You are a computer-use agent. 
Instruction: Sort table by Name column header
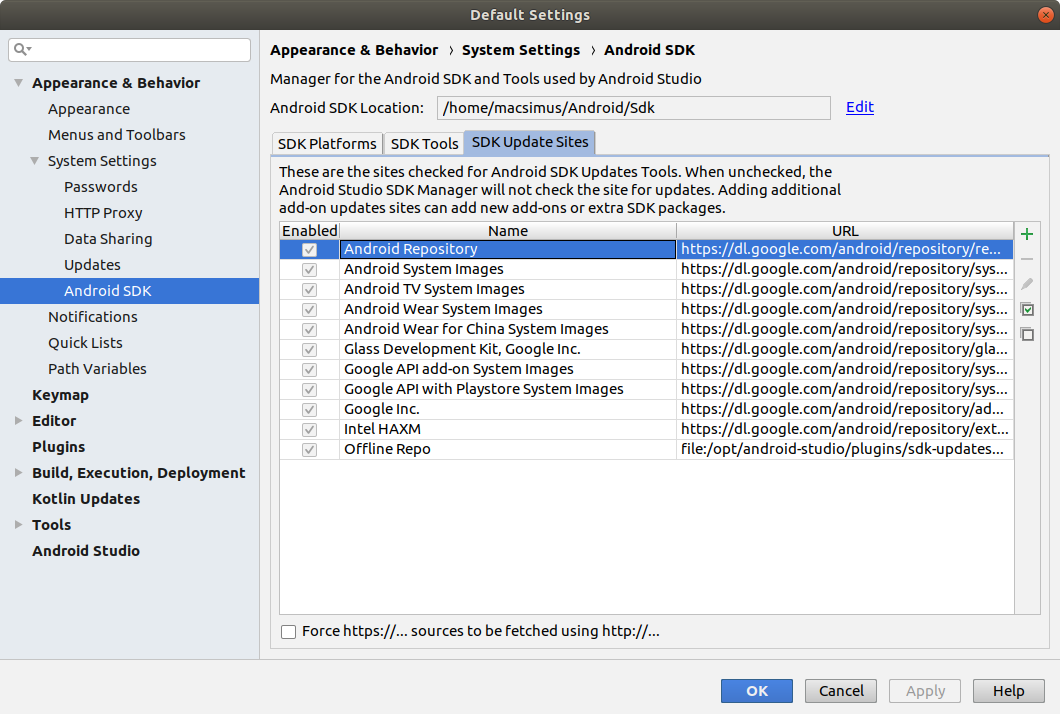[508, 231]
